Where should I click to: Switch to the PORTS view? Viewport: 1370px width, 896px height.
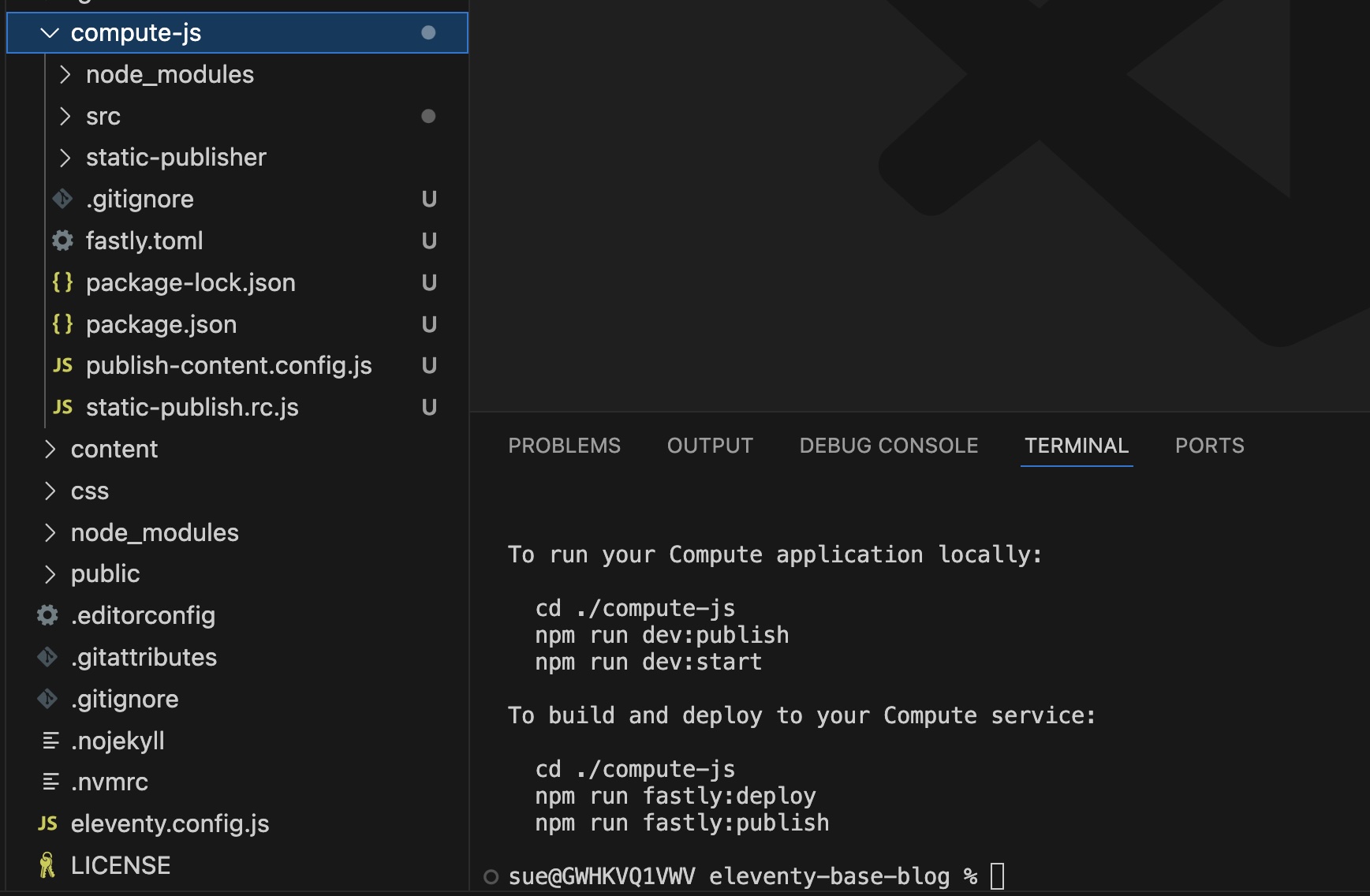click(1209, 446)
